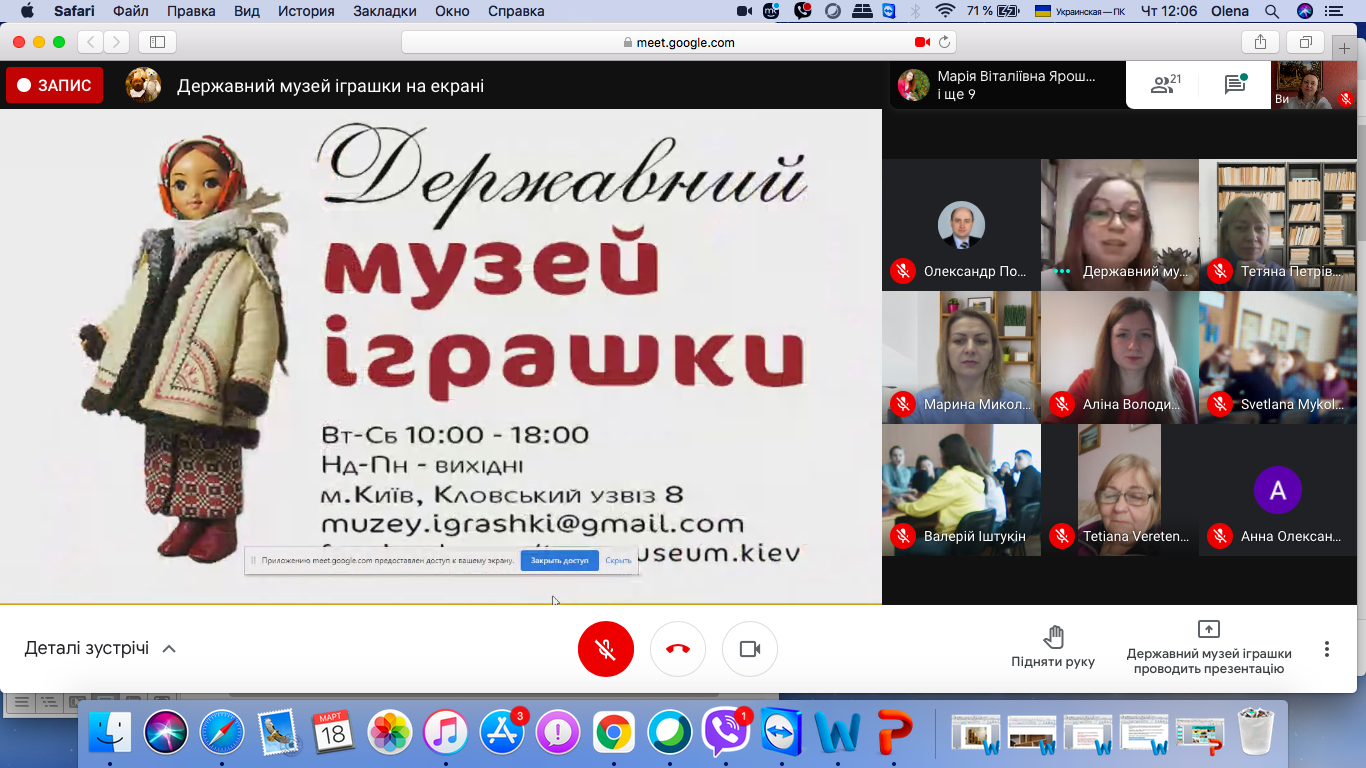1366x768 pixels.
Task: Select Аліна Володи... video tile
Action: (x=1119, y=357)
